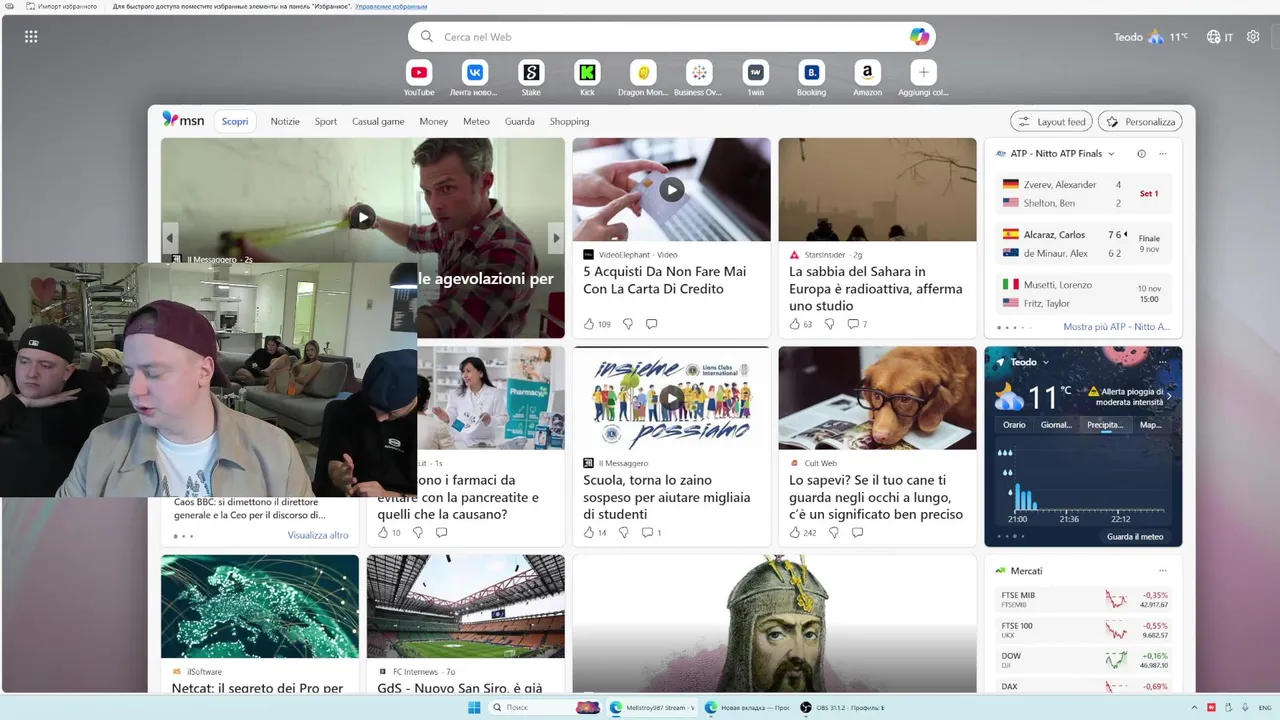Screen dimensions: 1280x720
Task: Click the Windows Start button
Action: pyautogui.click(x=474, y=708)
